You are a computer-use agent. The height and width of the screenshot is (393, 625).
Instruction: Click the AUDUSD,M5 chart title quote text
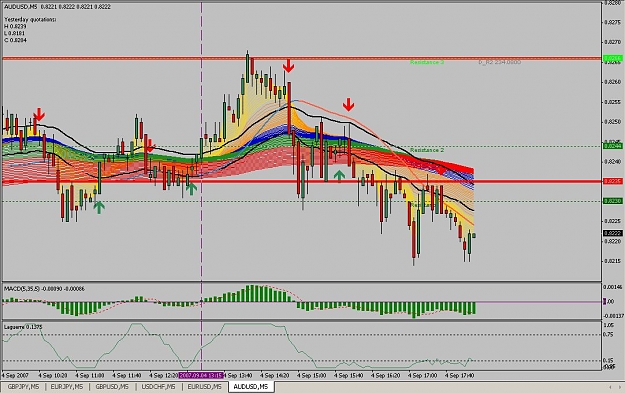click(58, 7)
